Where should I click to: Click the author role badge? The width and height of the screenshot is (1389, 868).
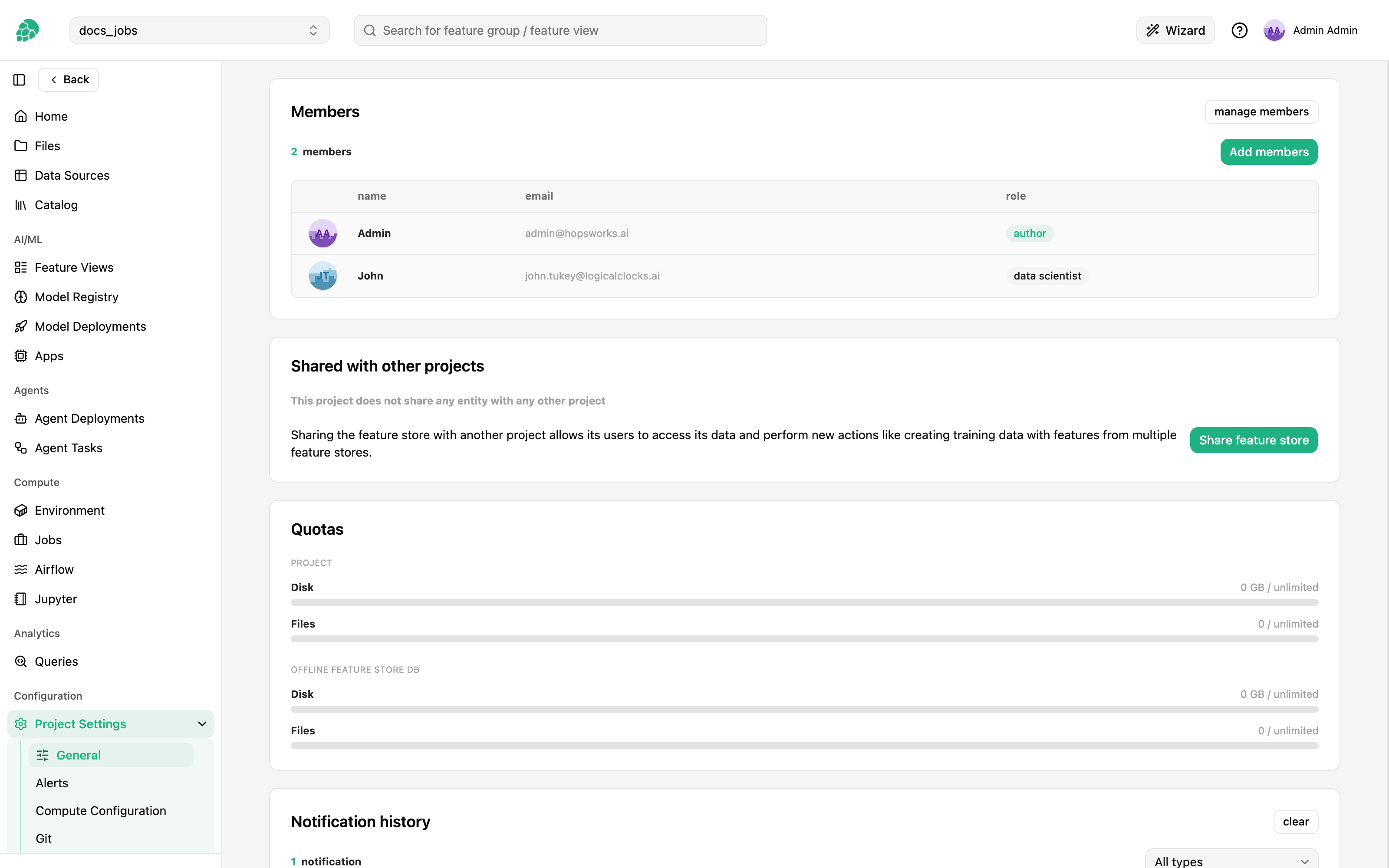1029,233
